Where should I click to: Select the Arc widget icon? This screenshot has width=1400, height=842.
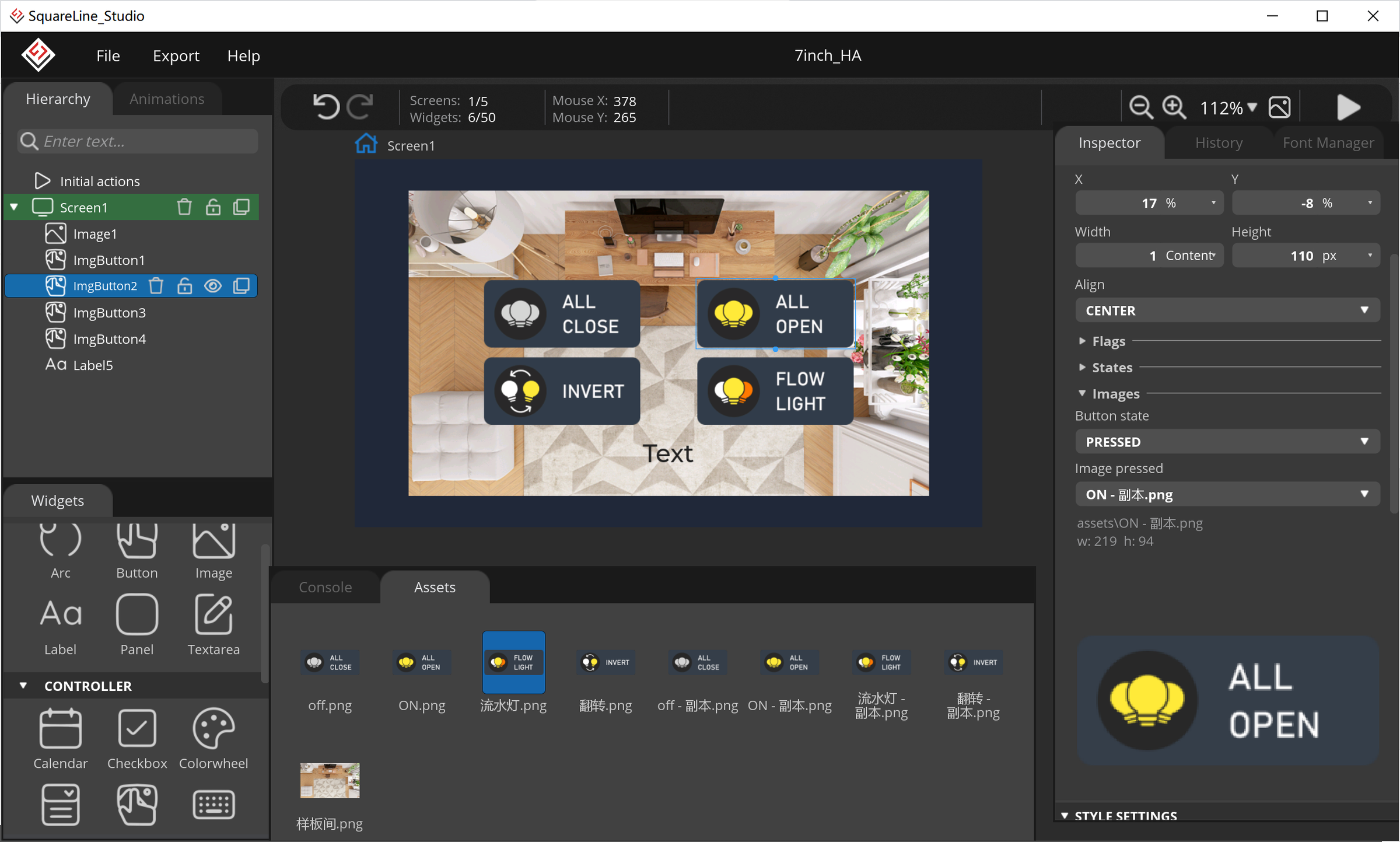pos(60,540)
